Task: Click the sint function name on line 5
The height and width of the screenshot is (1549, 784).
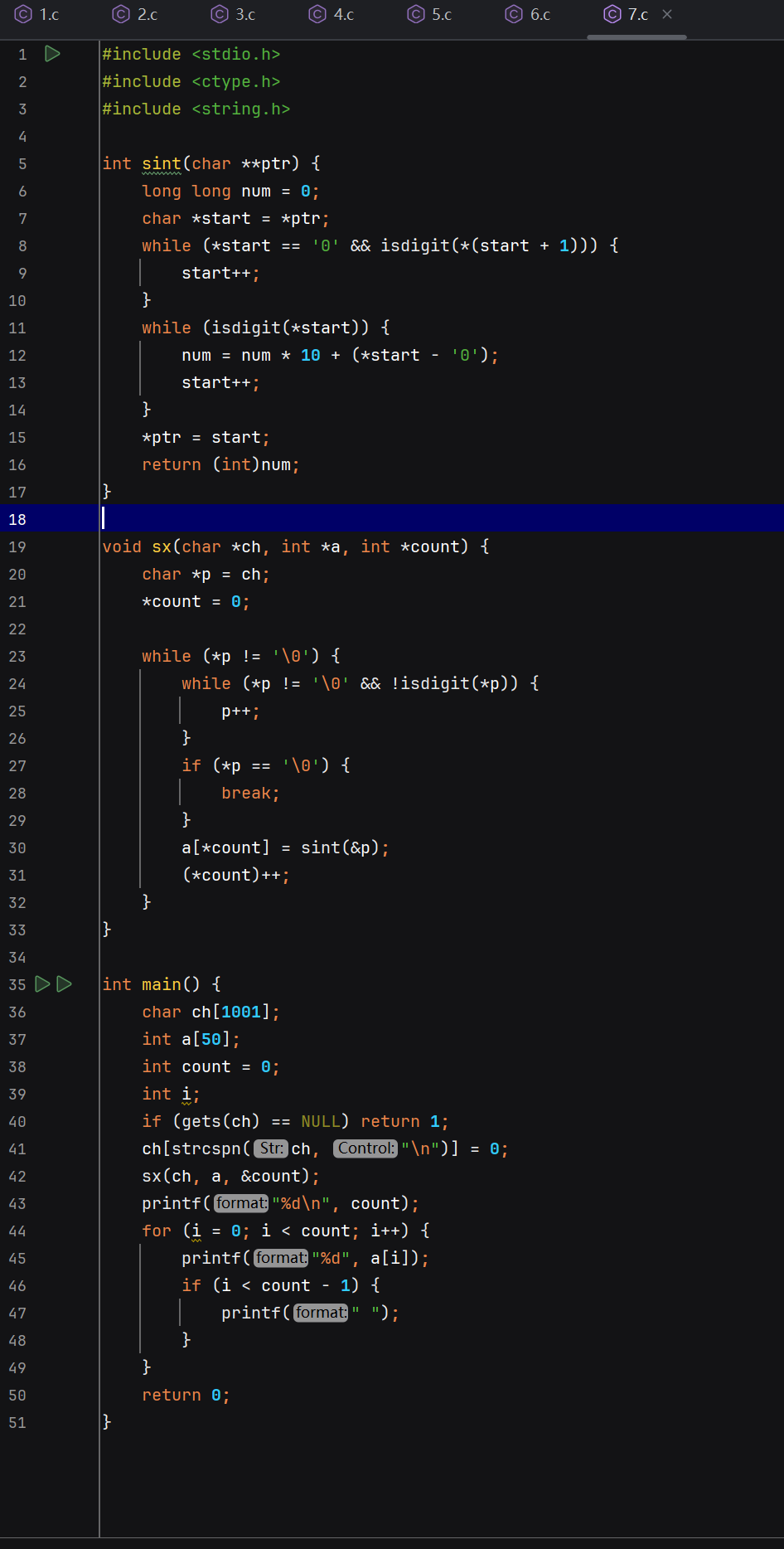Action: coord(161,164)
